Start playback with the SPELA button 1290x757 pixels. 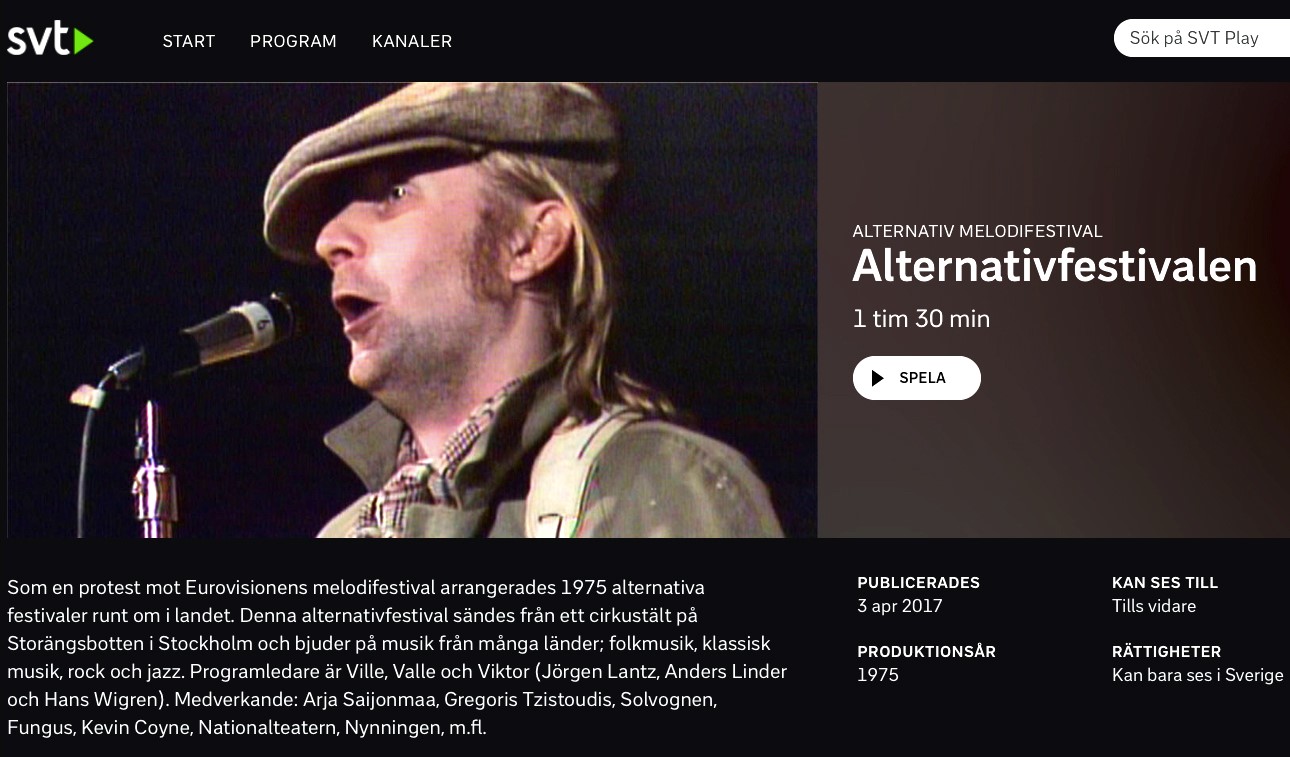917,378
